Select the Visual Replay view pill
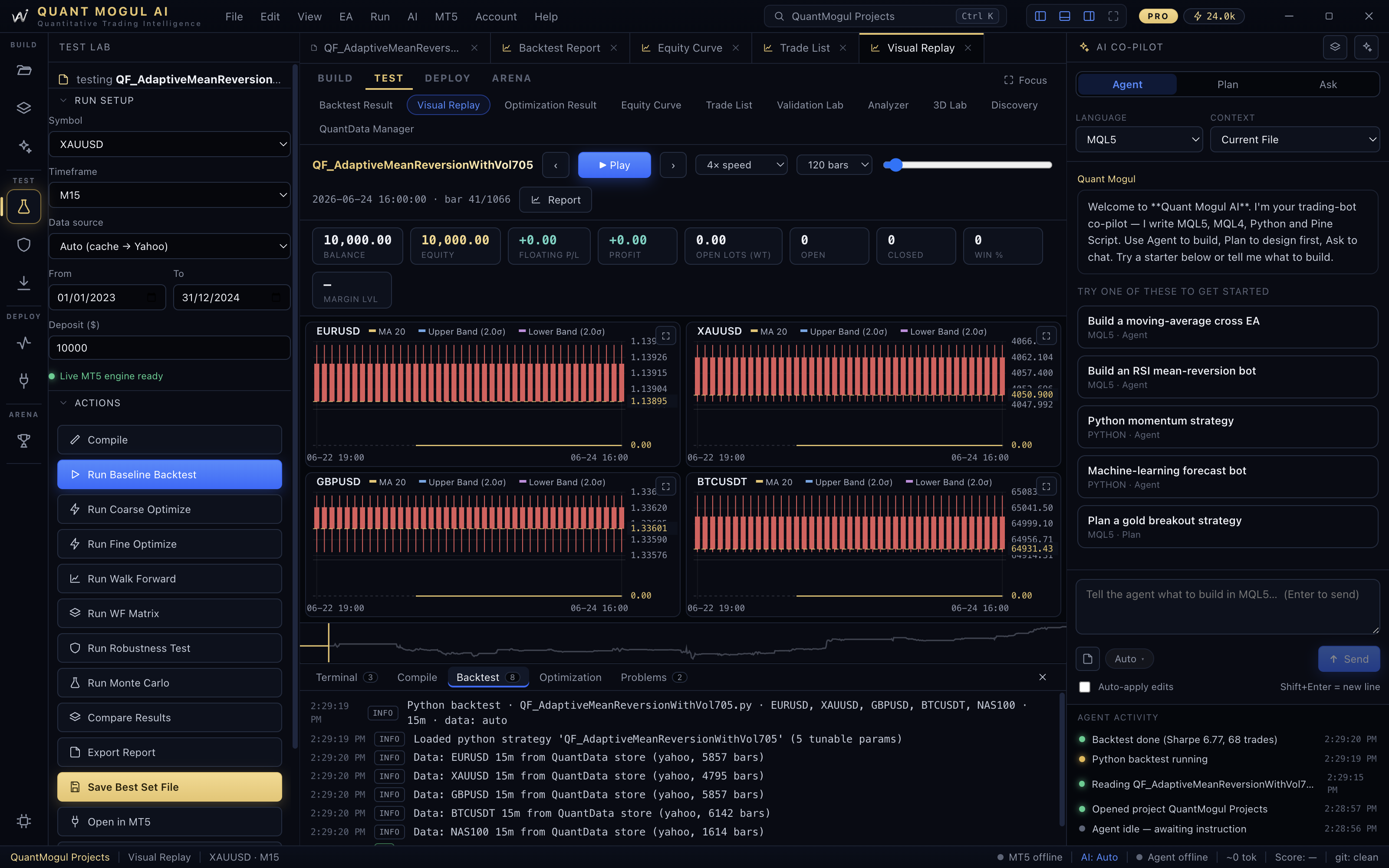 (448, 105)
